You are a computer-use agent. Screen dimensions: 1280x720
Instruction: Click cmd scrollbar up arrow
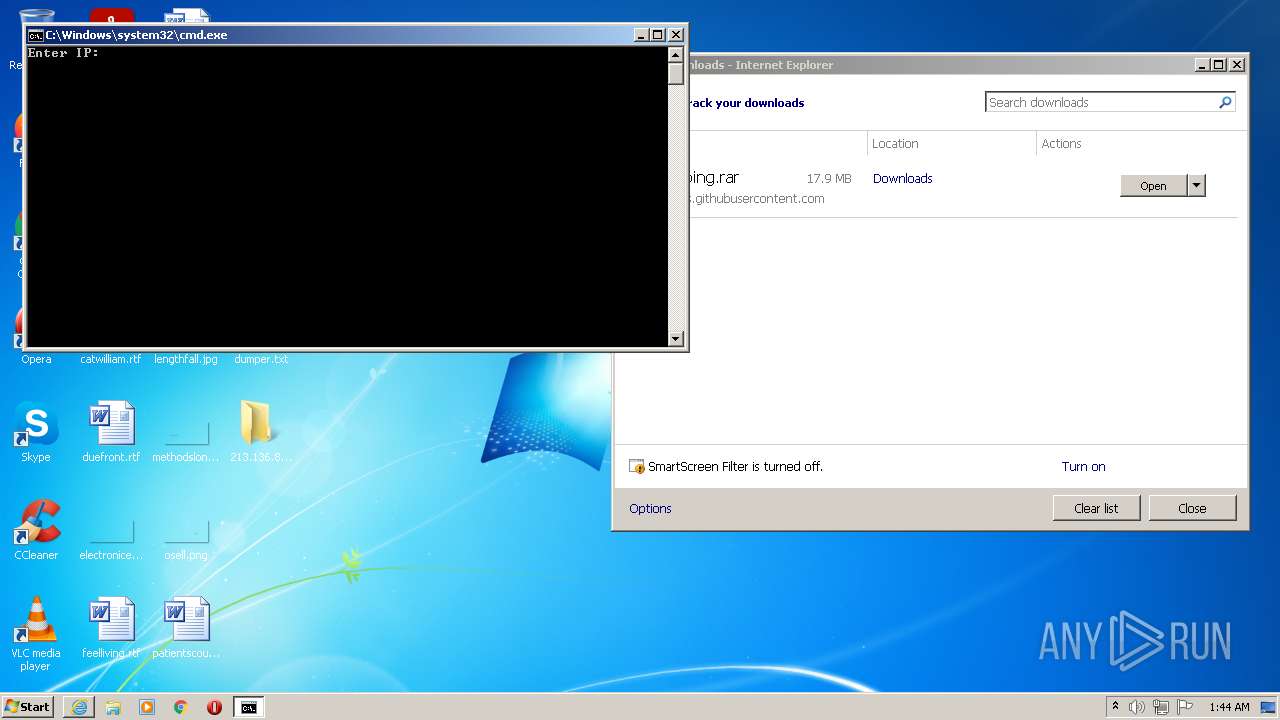[676, 54]
